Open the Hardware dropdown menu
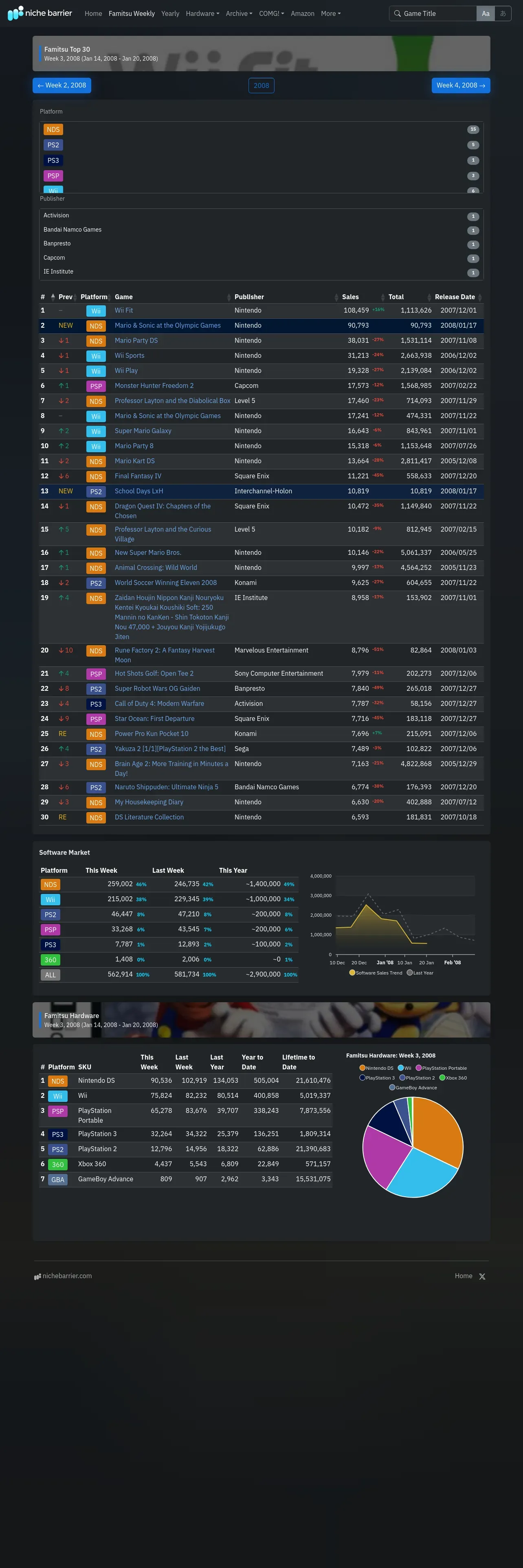Image resolution: width=523 pixels, height=1568 pixels. (202, 13)
